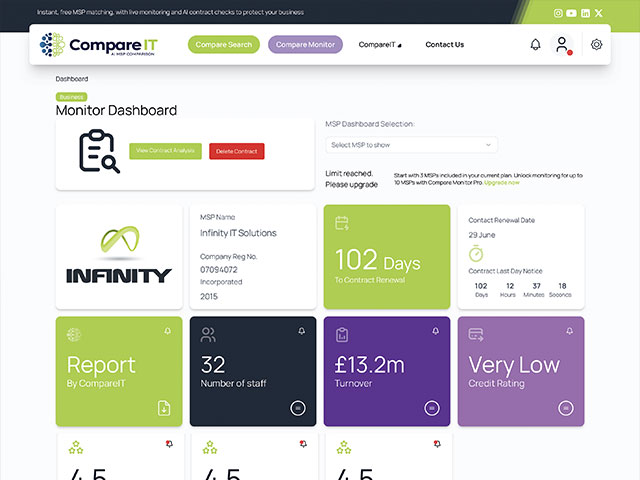Click the Upgrade now link
Viewport: 640px width, 480px height.
[502, 183]
